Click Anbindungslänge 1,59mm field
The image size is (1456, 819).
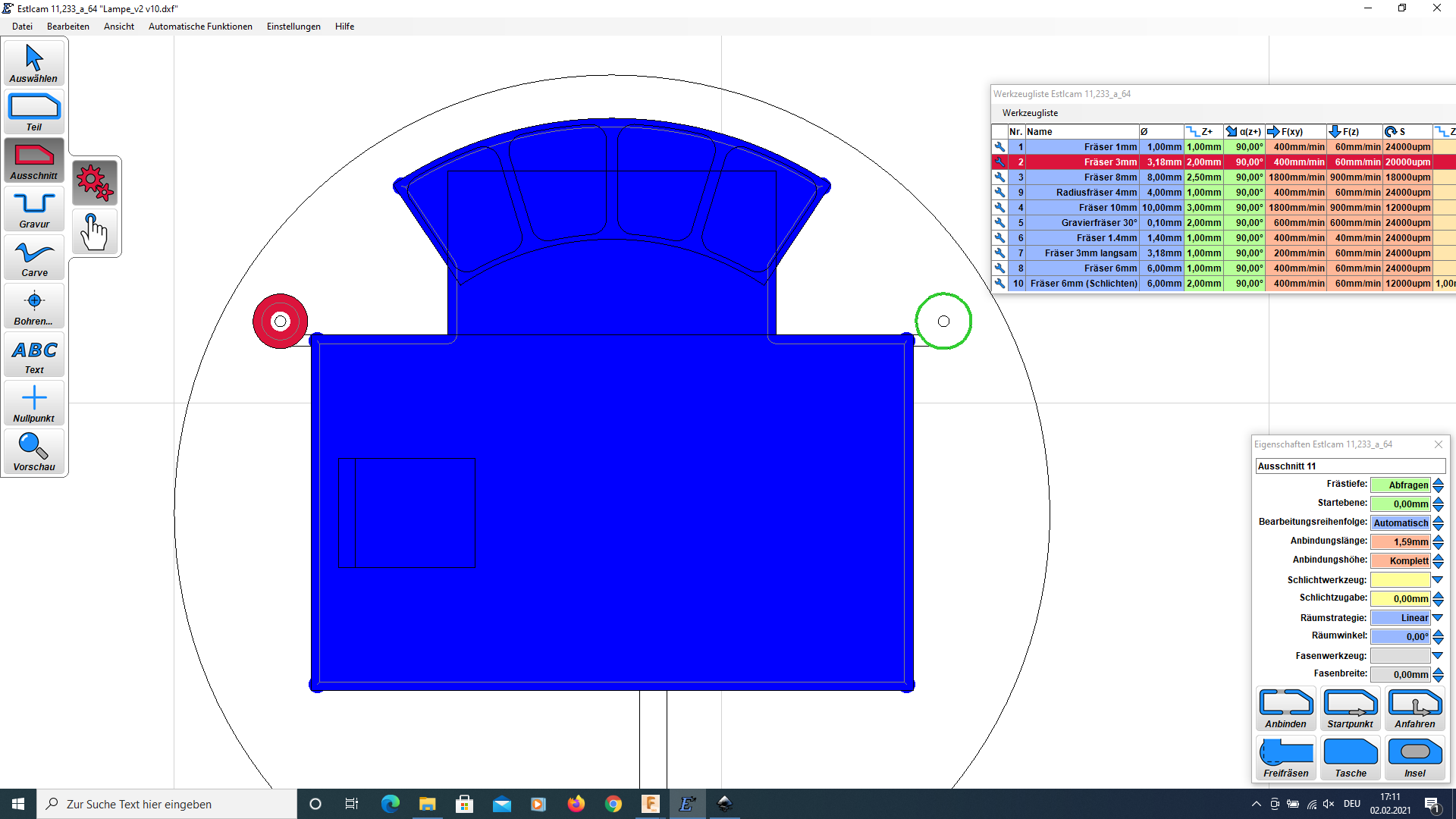click(x=1400, y=542)
